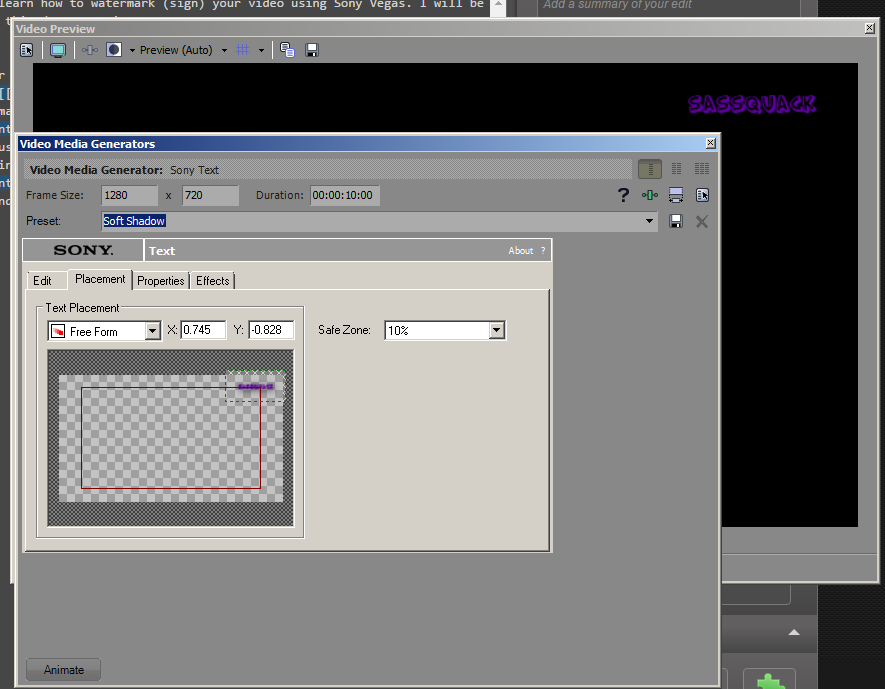Viewport: 885px width, 689px height.
Task: Edit X position 0.745 field
Action: pyautogui.click(x=203, y=330)
